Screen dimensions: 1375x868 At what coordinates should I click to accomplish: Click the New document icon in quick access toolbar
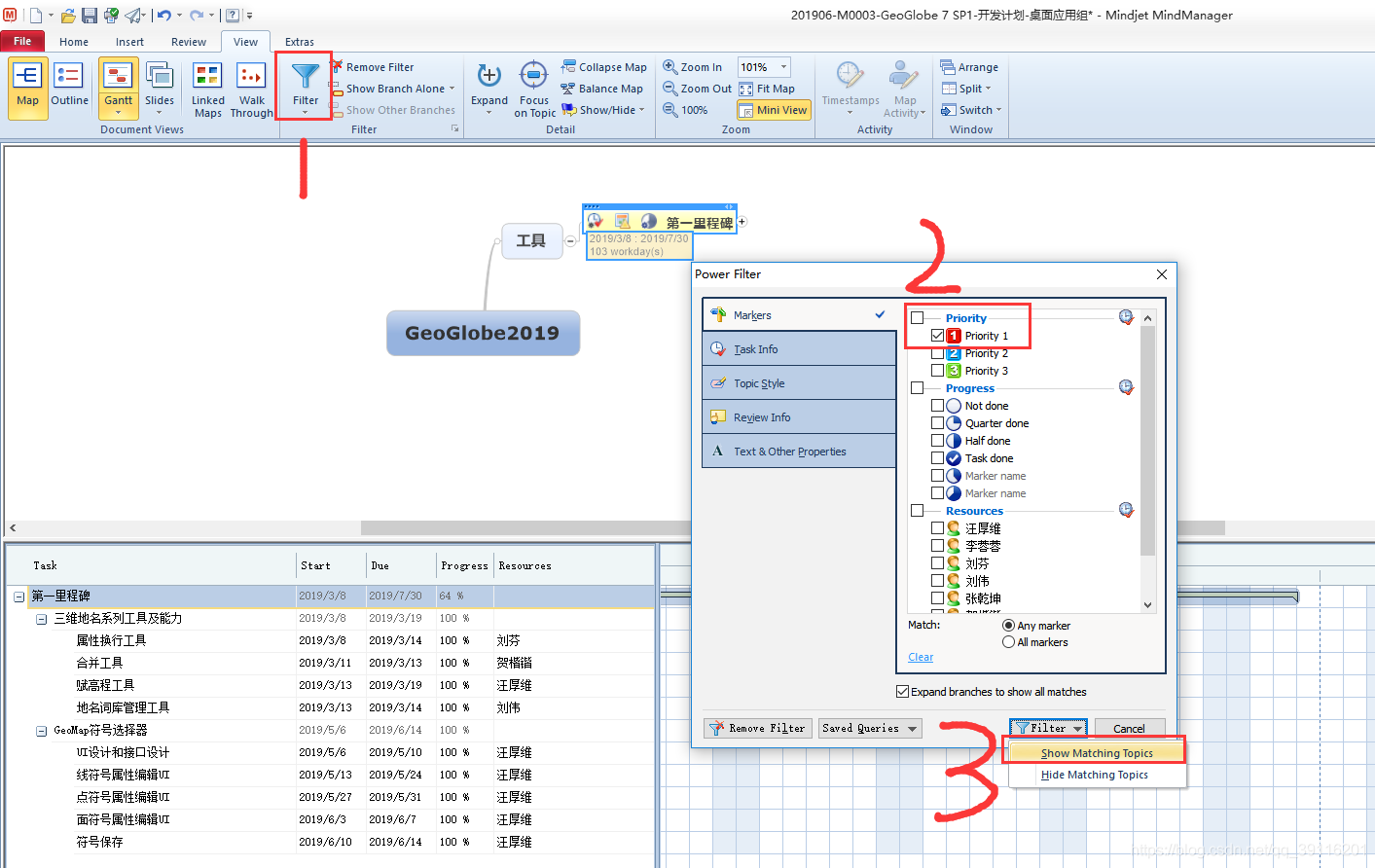point(36,16)
